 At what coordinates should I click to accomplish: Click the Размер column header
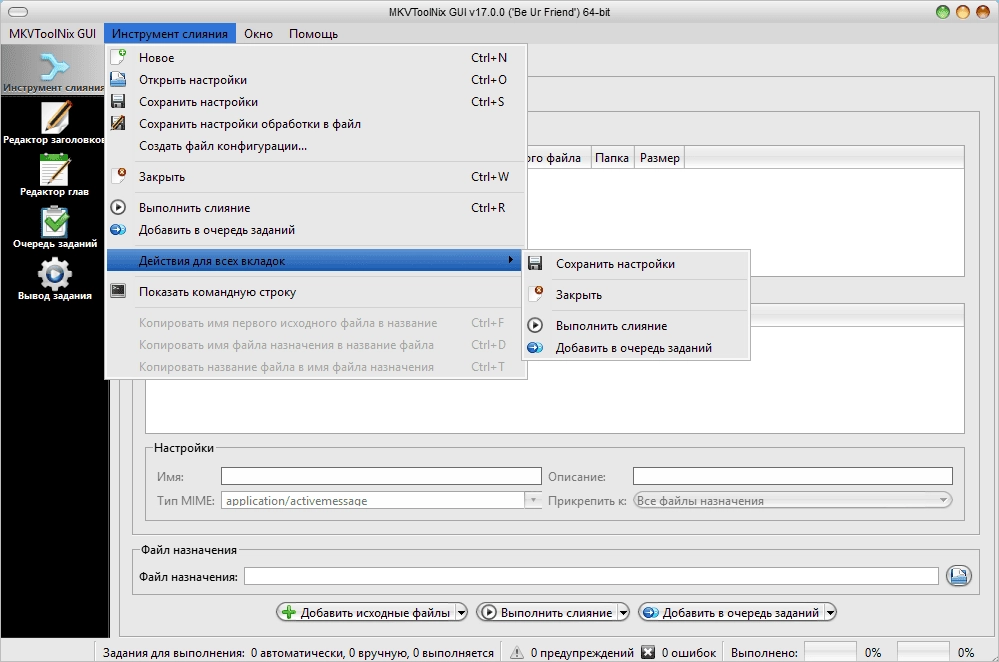[x=659, y=157]
